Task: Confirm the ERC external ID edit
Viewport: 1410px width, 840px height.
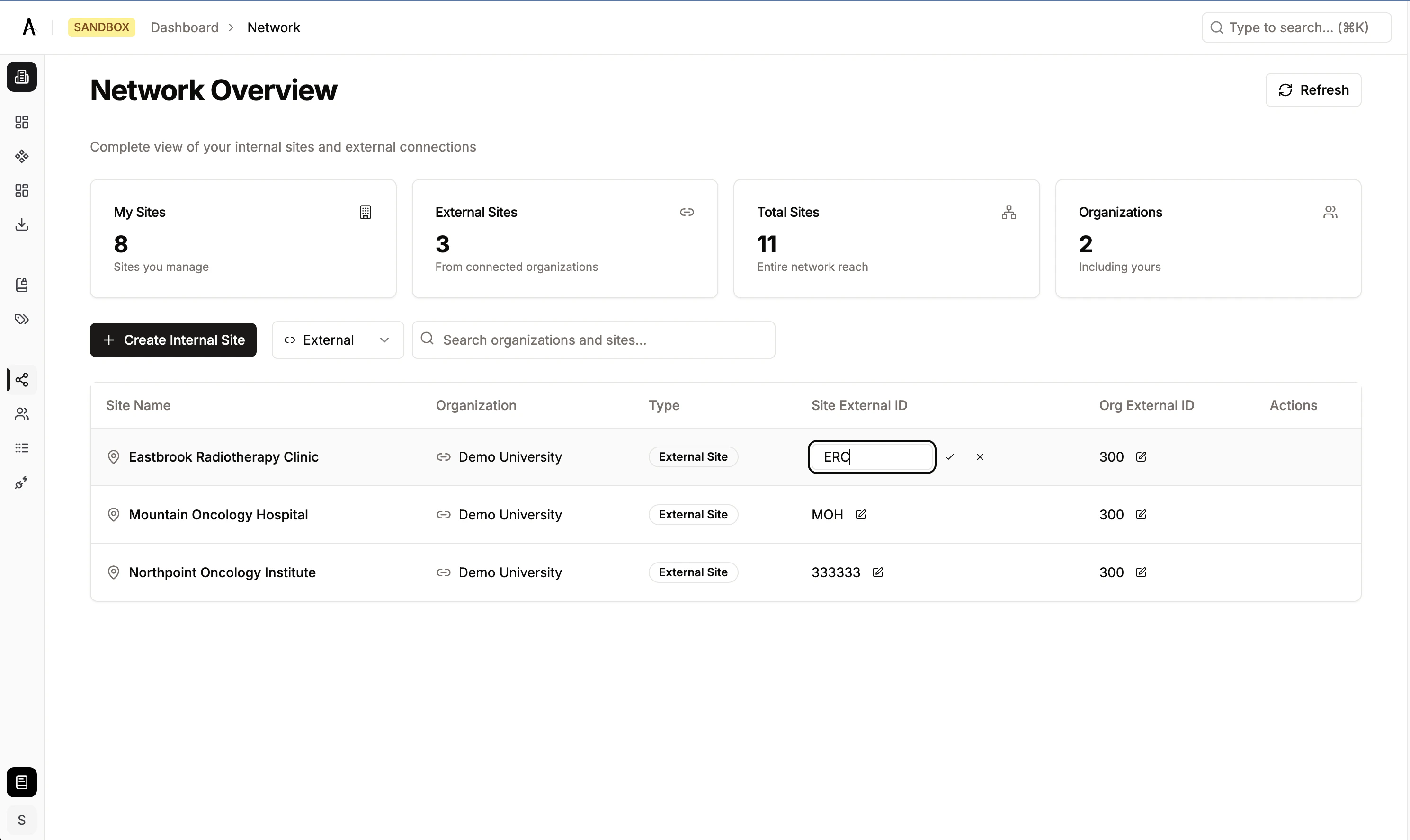Action: [950, 457]
